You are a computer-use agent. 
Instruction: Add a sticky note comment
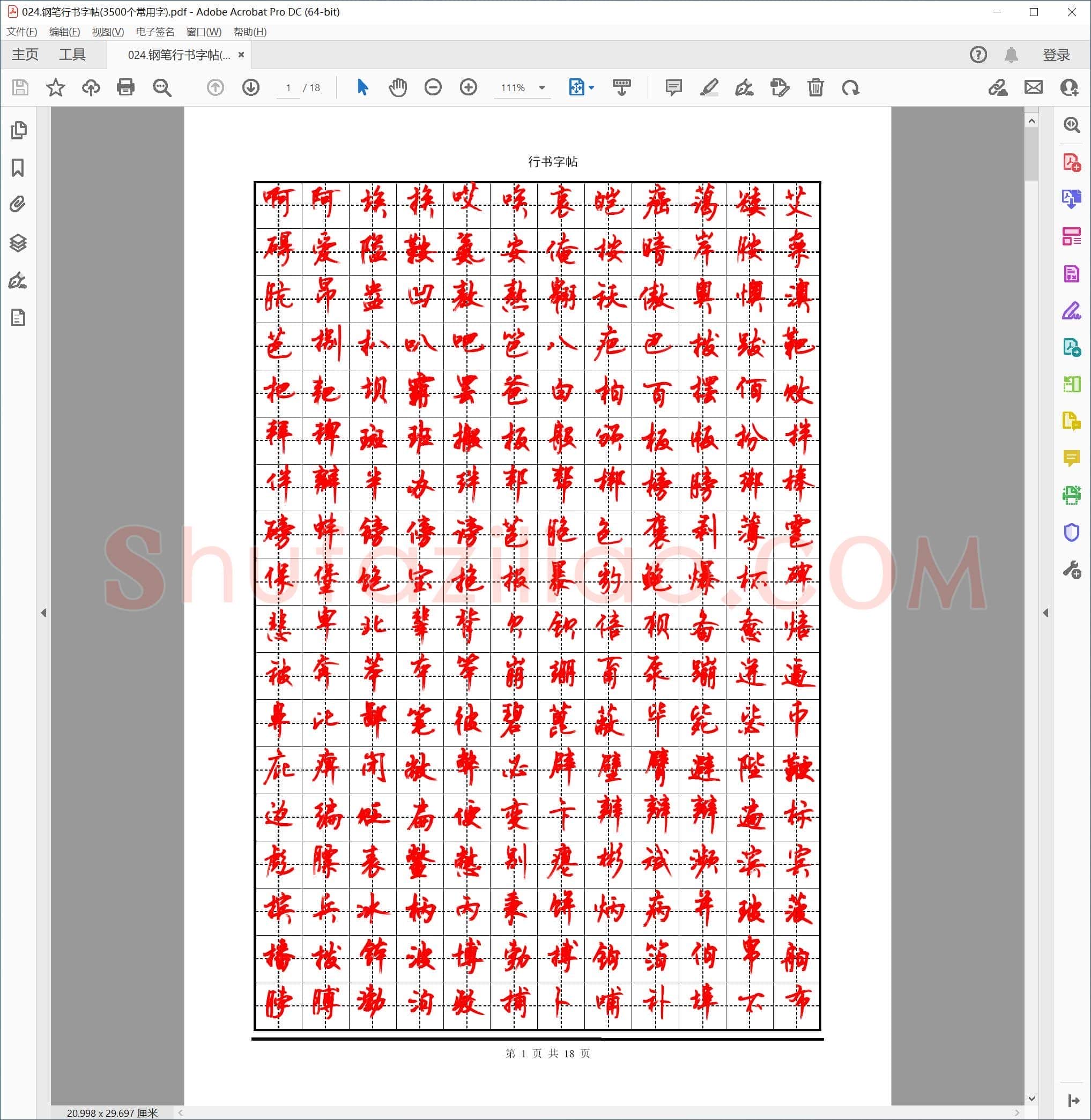point(673,88)
